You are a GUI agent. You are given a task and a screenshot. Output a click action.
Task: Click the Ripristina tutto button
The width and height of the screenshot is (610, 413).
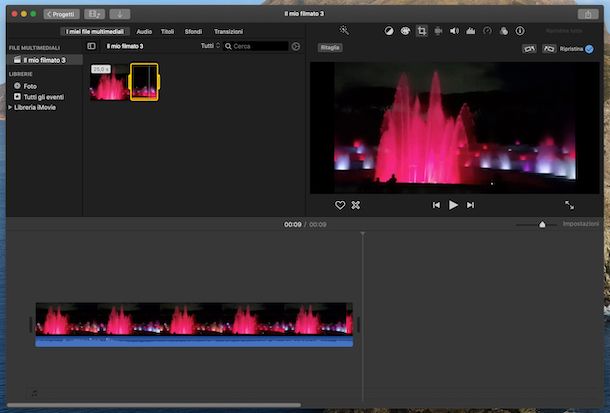(x=564, y=31)
